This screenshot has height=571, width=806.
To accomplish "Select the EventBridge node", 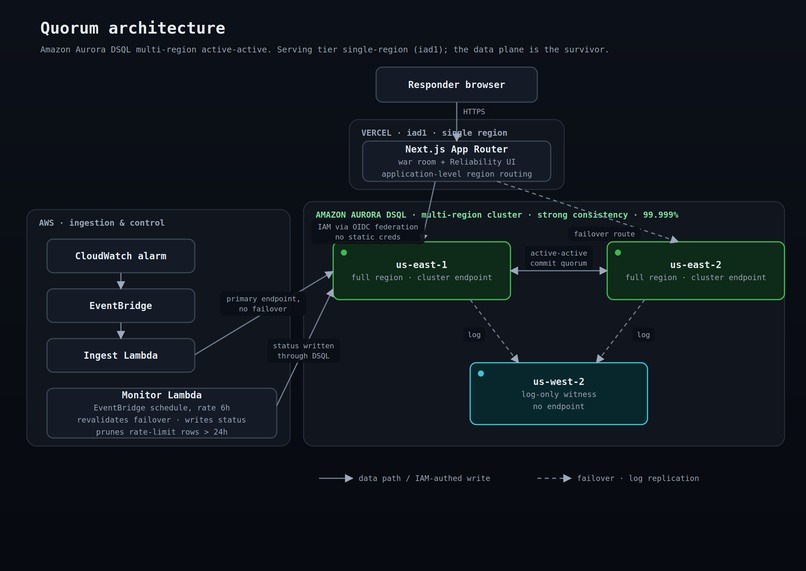I will [x=121, y=305].
